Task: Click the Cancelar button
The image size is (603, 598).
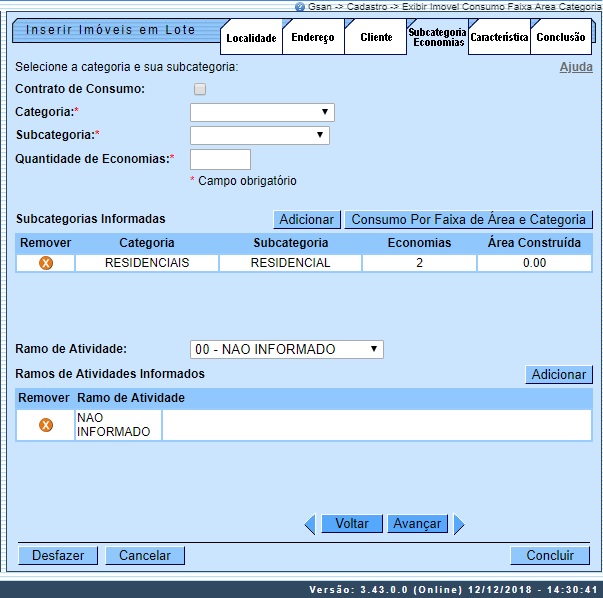Action: pyautogui.click(x=145, y=556)
